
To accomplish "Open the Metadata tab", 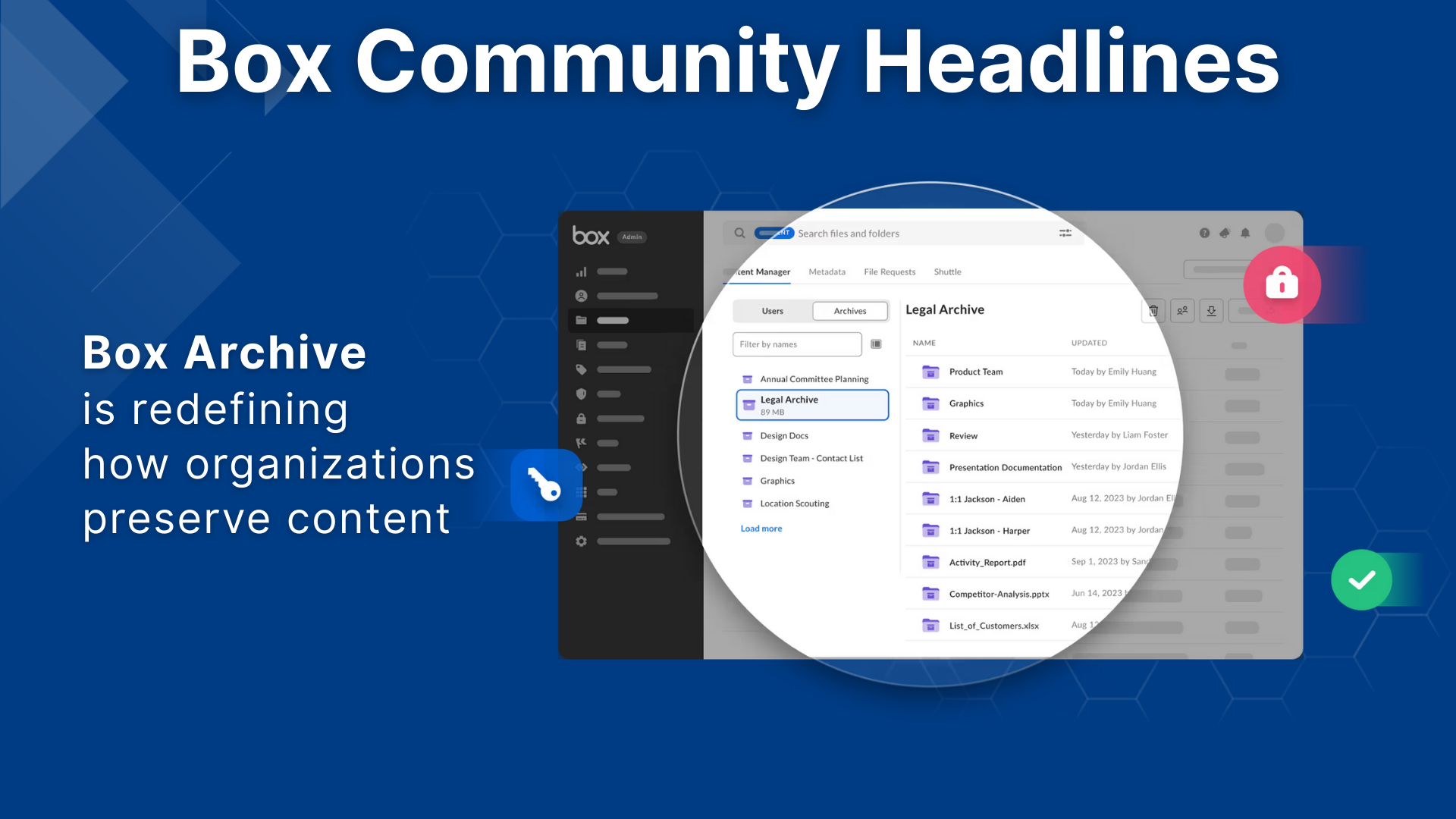I will [827, 272].
